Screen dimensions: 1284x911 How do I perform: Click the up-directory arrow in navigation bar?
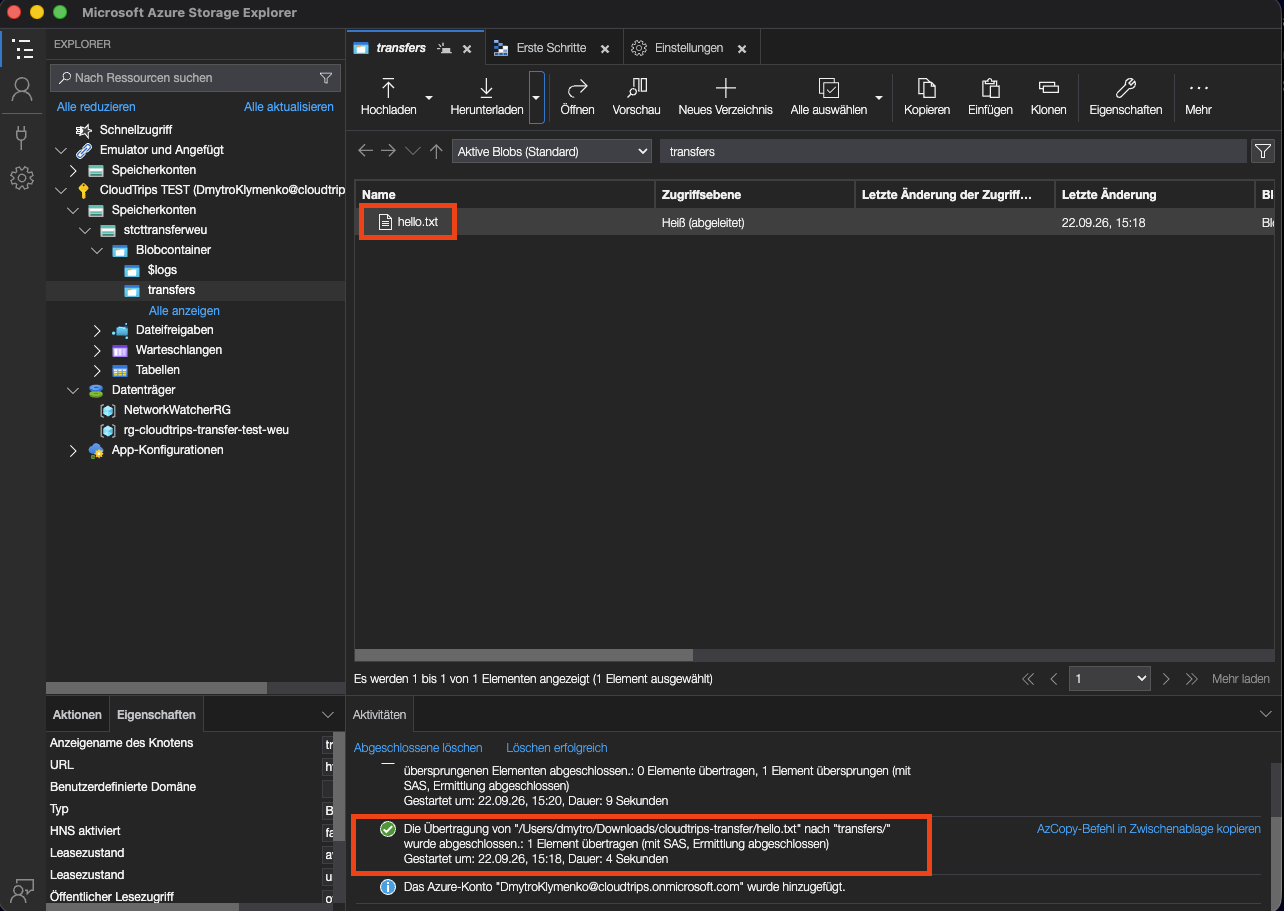(x=436, y=151)
